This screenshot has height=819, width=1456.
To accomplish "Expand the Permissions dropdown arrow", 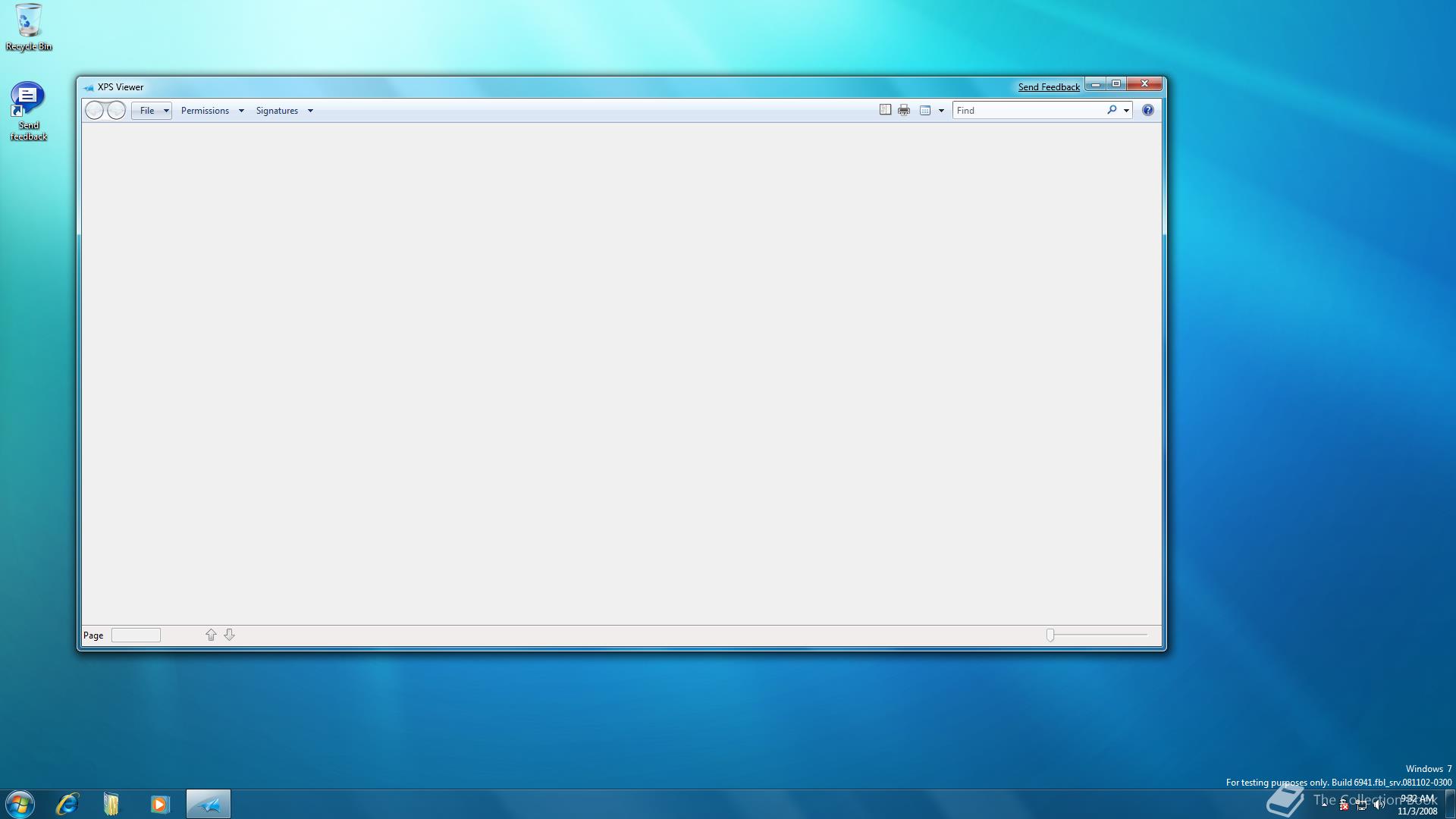I will (241, 111).
